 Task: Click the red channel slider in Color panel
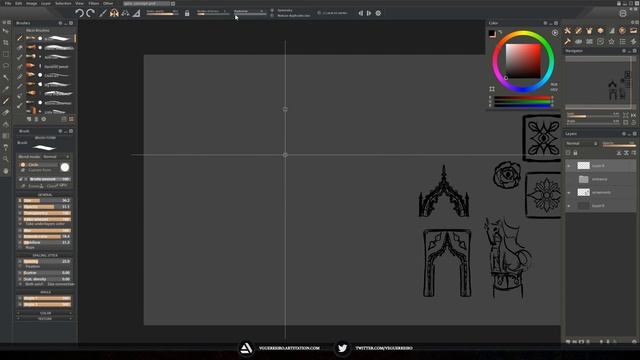click(523, 98)
